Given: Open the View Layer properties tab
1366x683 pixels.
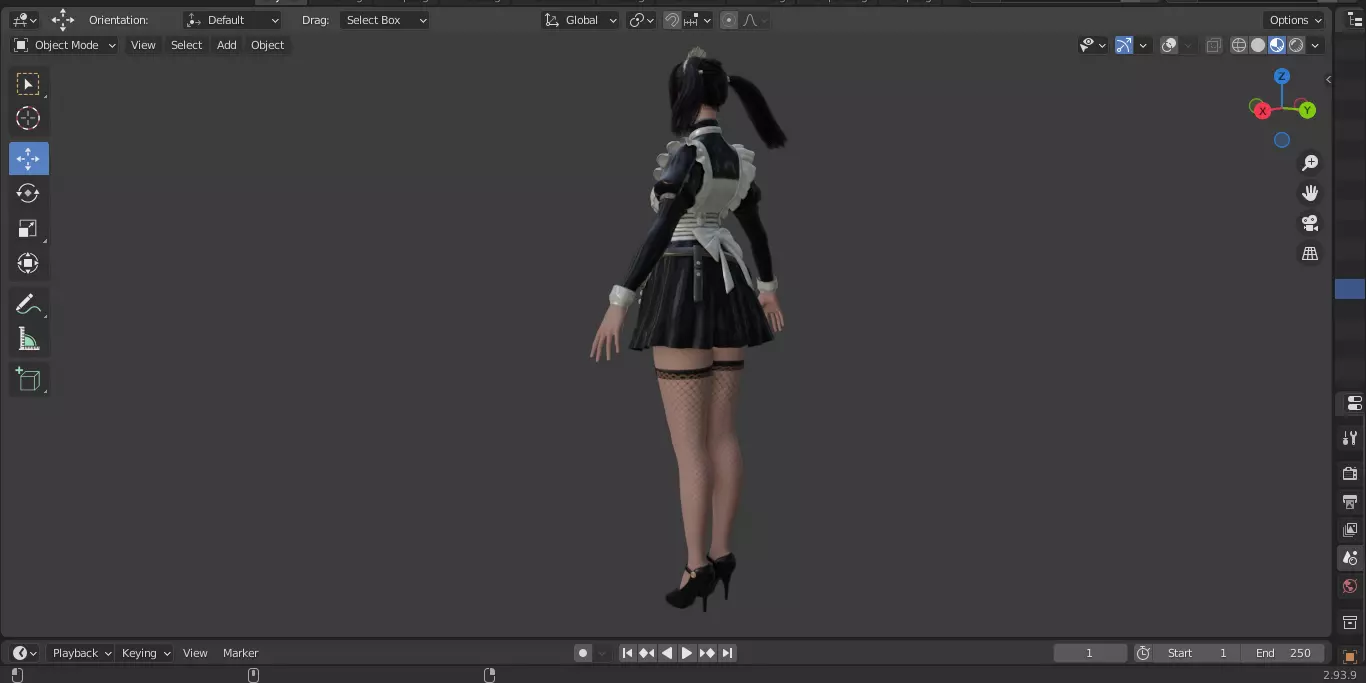Looking at the screenshot, I should point(1350,530).
